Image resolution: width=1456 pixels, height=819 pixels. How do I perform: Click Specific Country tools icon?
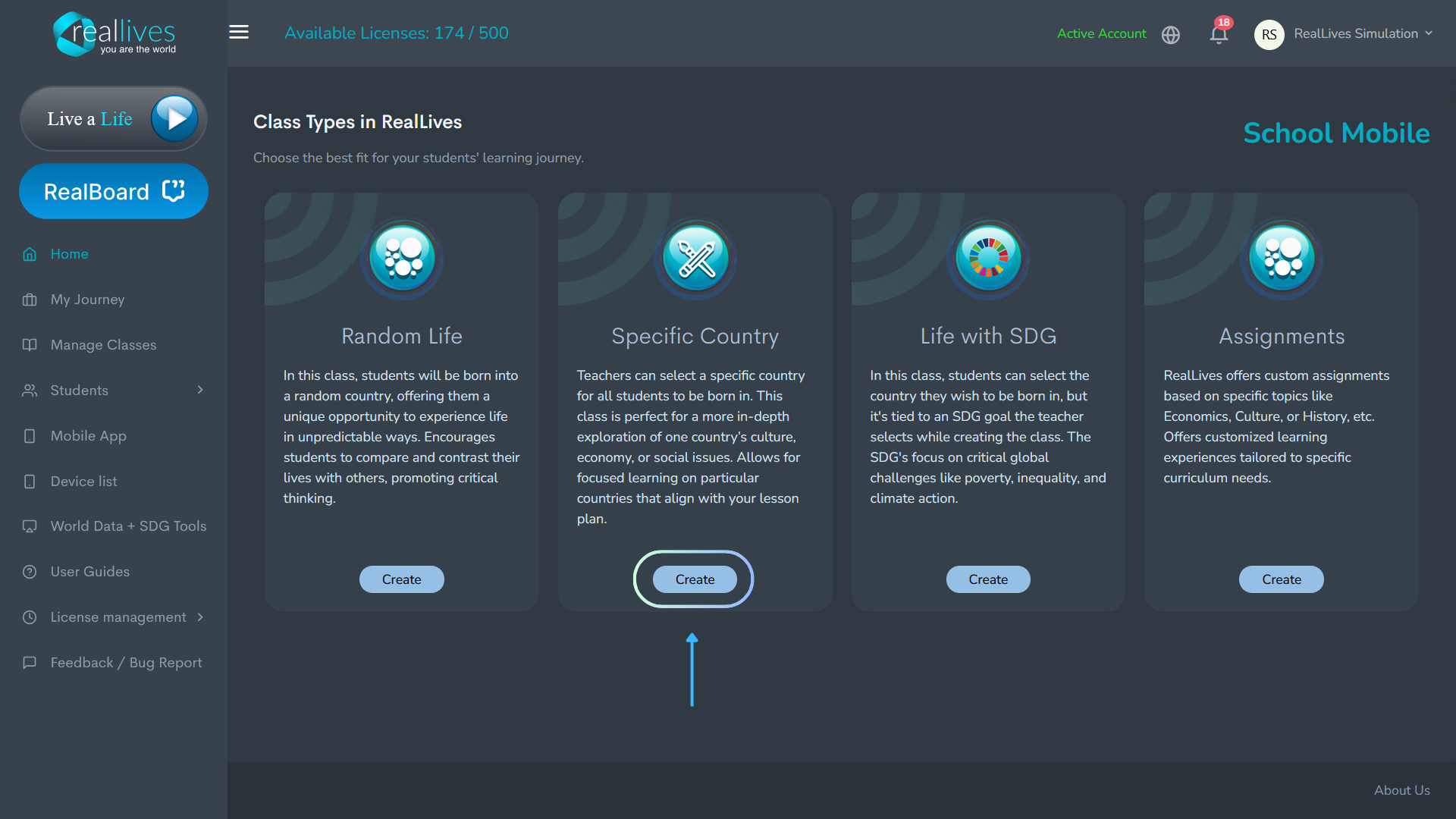coord(695,258)
